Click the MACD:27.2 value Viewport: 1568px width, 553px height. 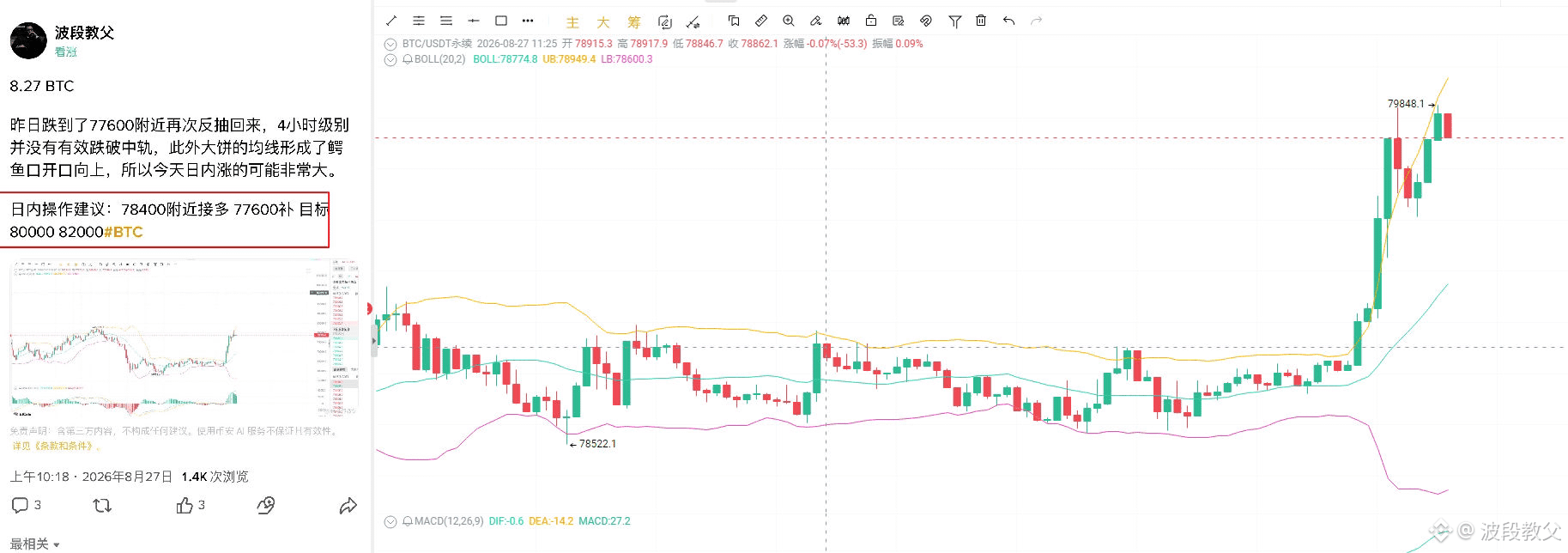[x=604, y=521]
